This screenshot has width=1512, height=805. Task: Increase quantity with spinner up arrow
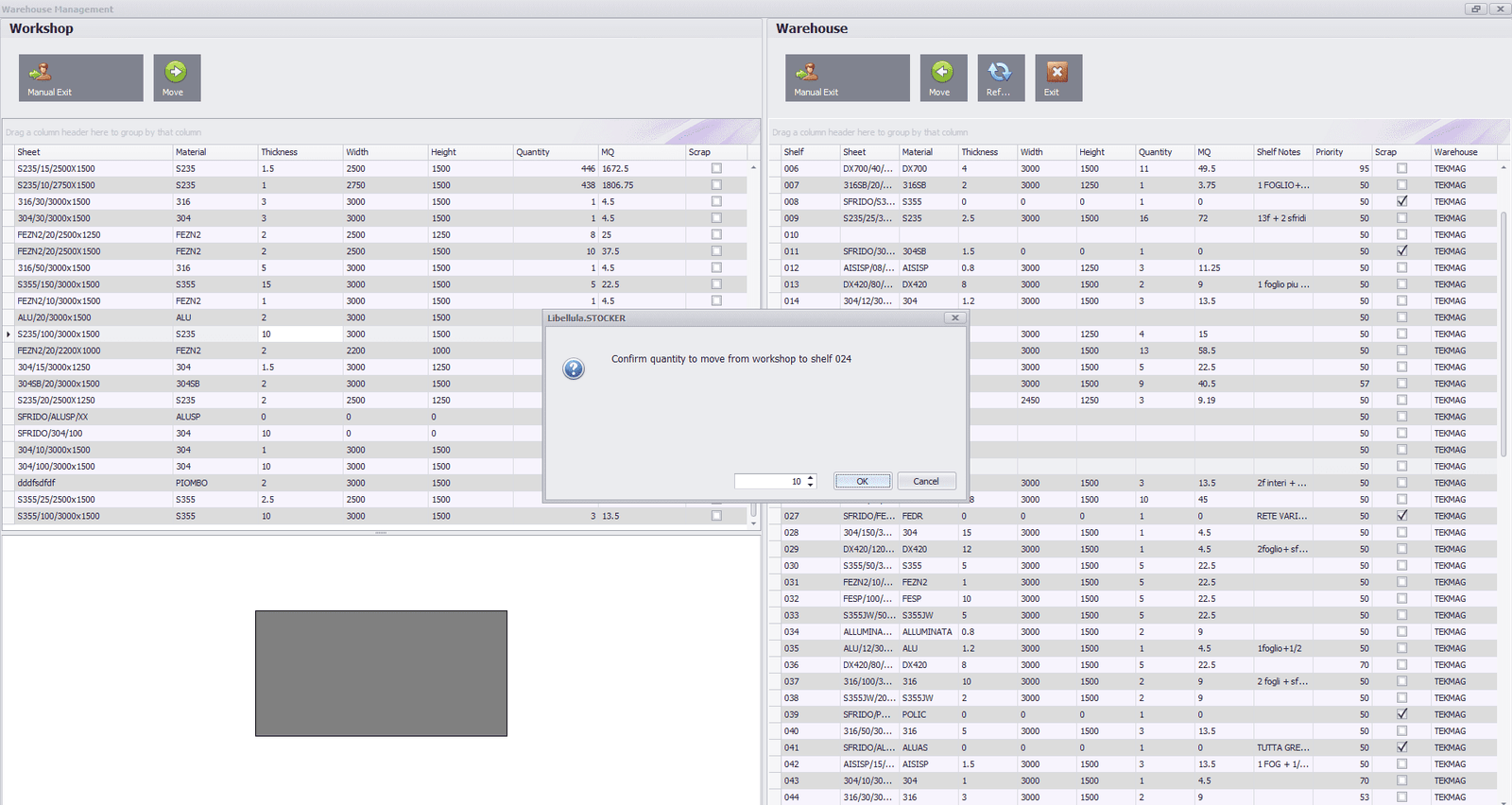(811, 477)
